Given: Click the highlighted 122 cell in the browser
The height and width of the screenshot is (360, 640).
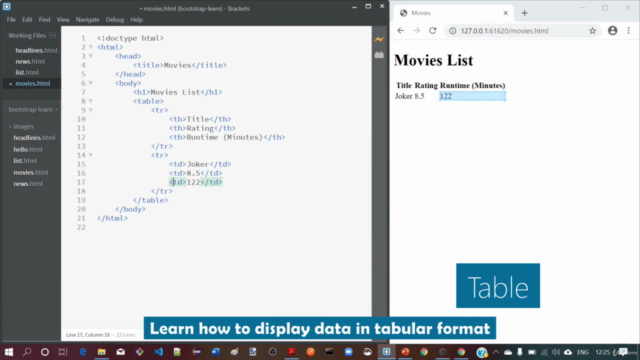Looking at the screenshot, I should tap(472, 96).
